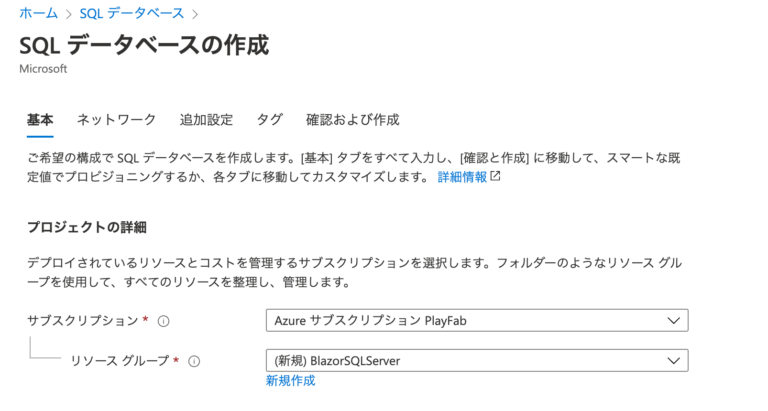Open the 詳細情報 link
768x411 pixels.
pyautogui.click(x=462, y=177)
